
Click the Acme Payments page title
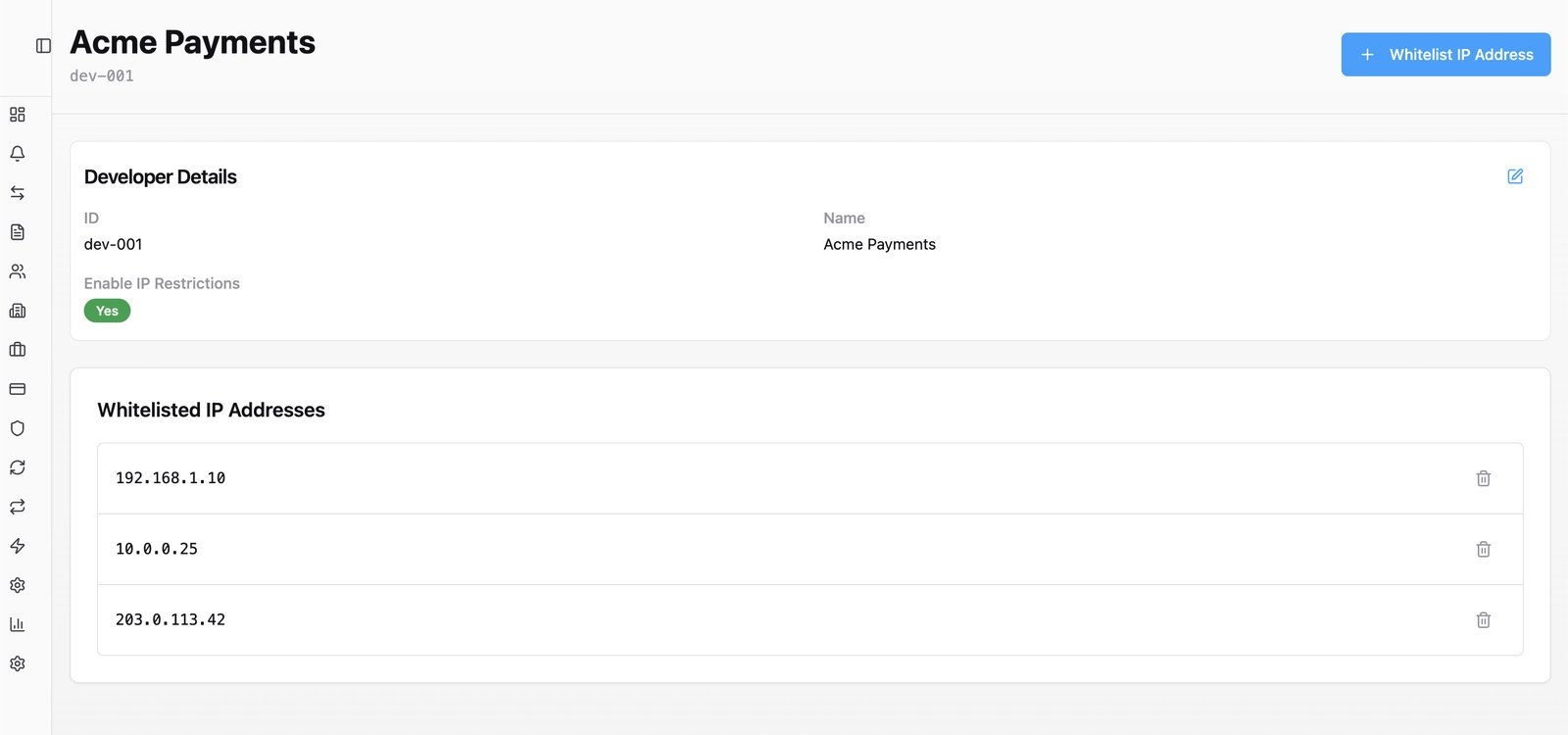point(193,42)
